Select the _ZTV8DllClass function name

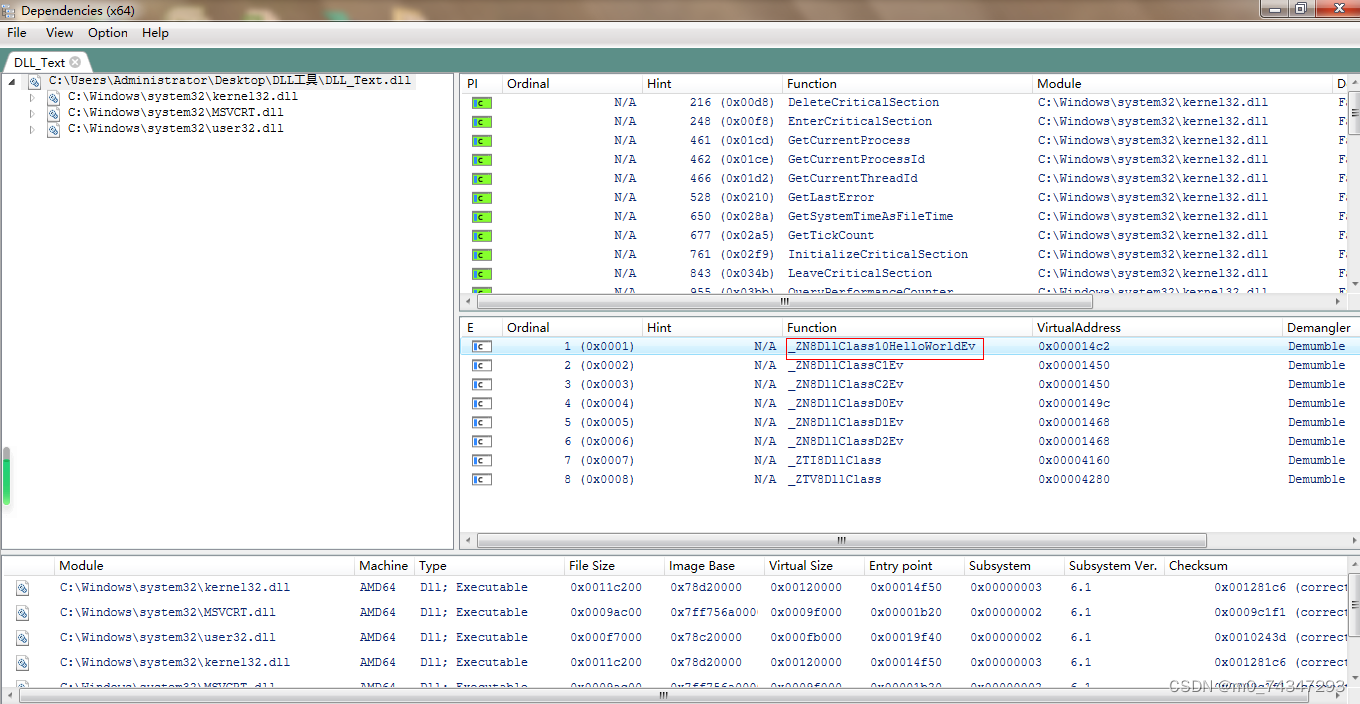tap(834, 480)
